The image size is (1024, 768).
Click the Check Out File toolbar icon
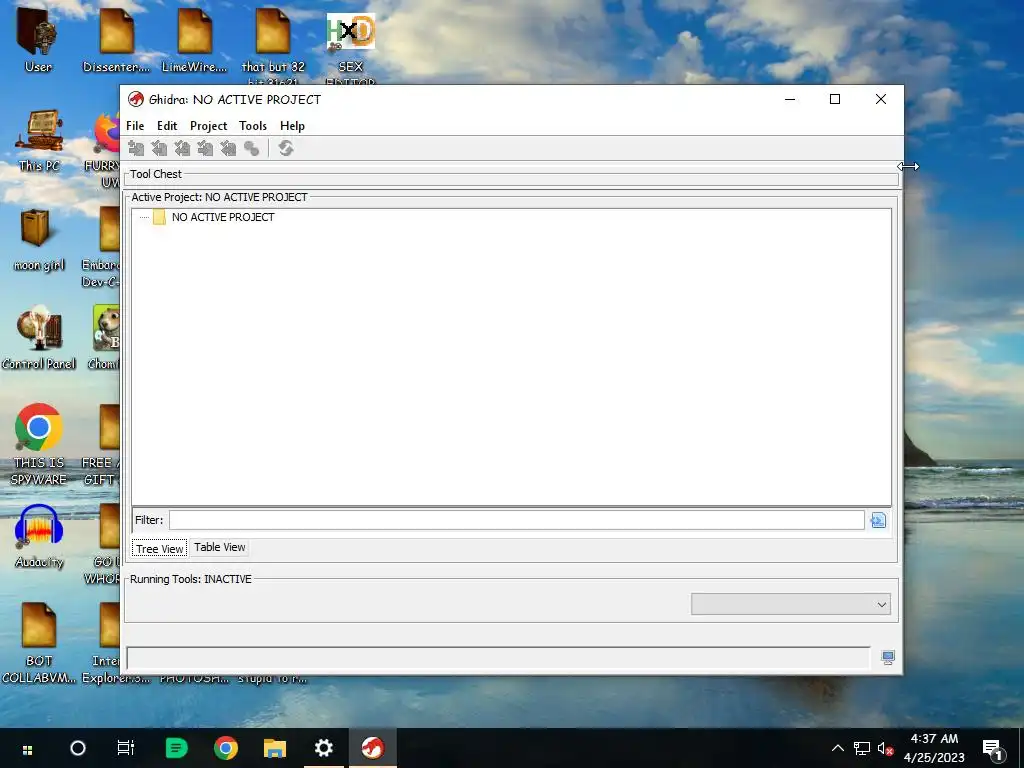[159, 149]
